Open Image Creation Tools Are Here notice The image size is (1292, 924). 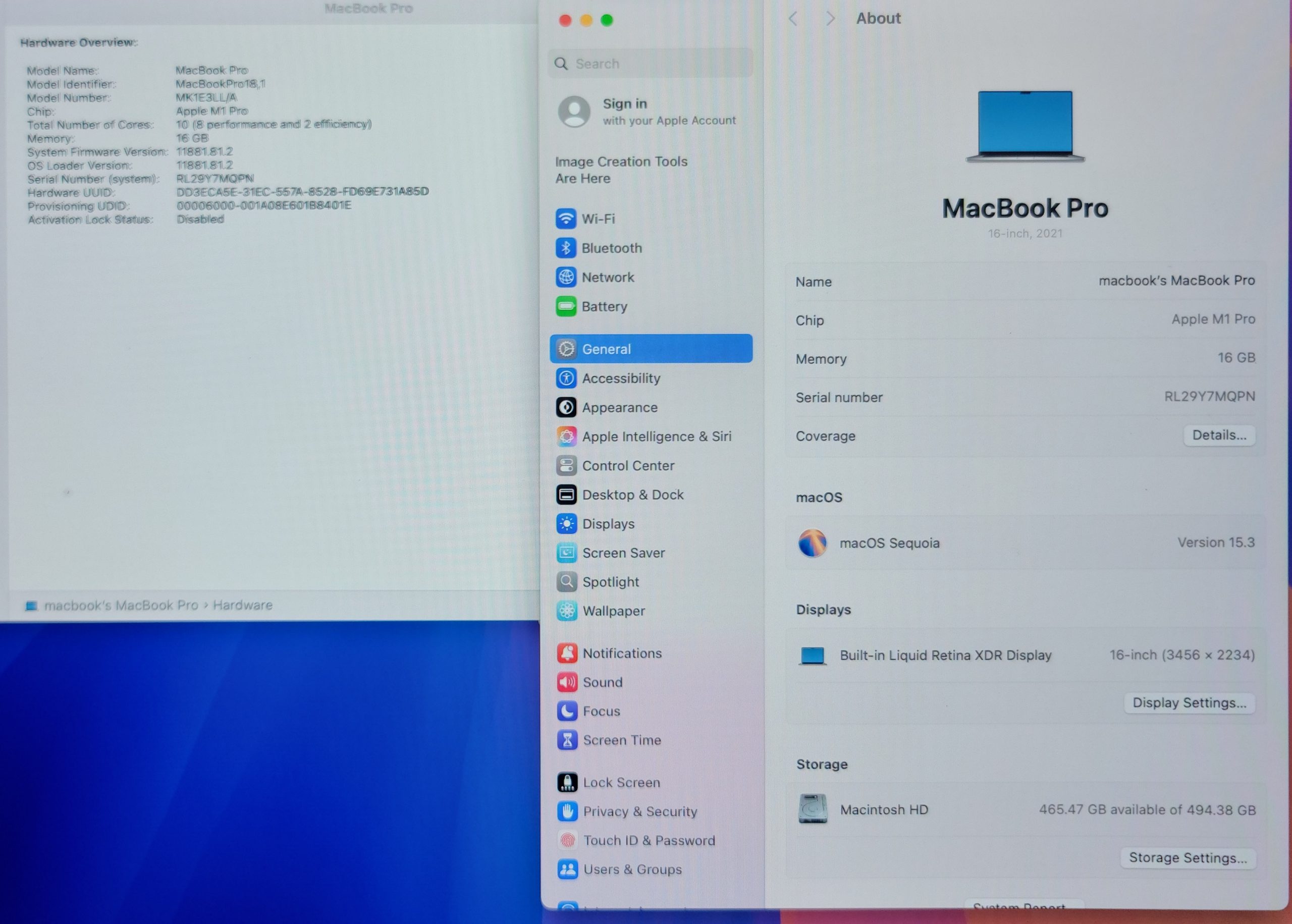tap(621, 170)
